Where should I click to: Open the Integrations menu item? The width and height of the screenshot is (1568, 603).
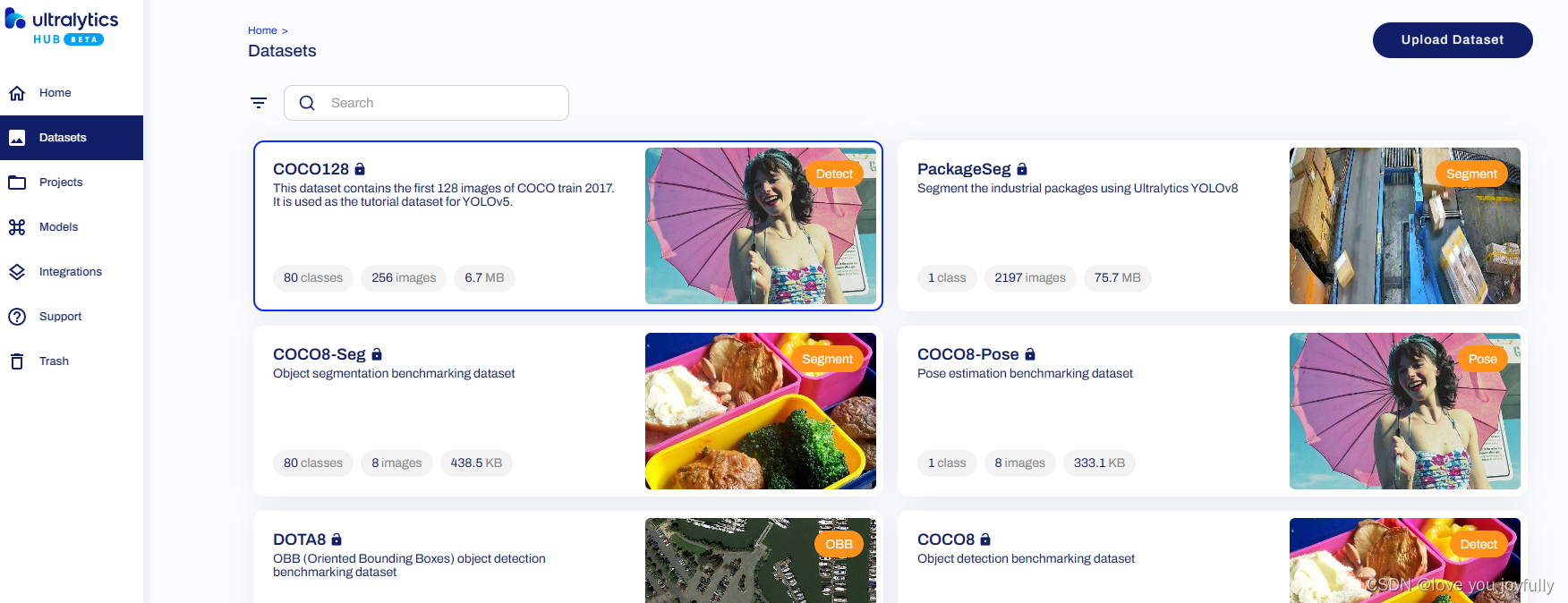[x=72, y=272]
